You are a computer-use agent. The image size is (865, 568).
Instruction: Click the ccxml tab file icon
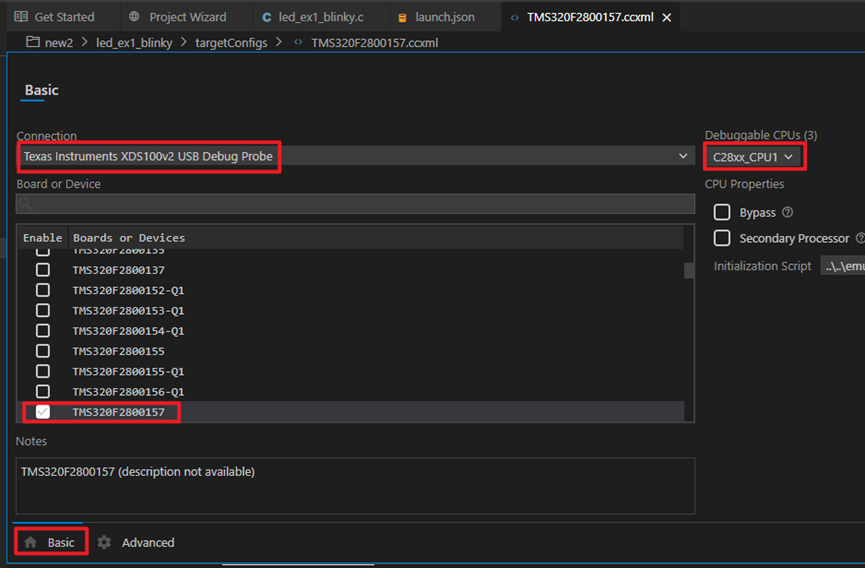pyautogui.click(x=515, y=18)
